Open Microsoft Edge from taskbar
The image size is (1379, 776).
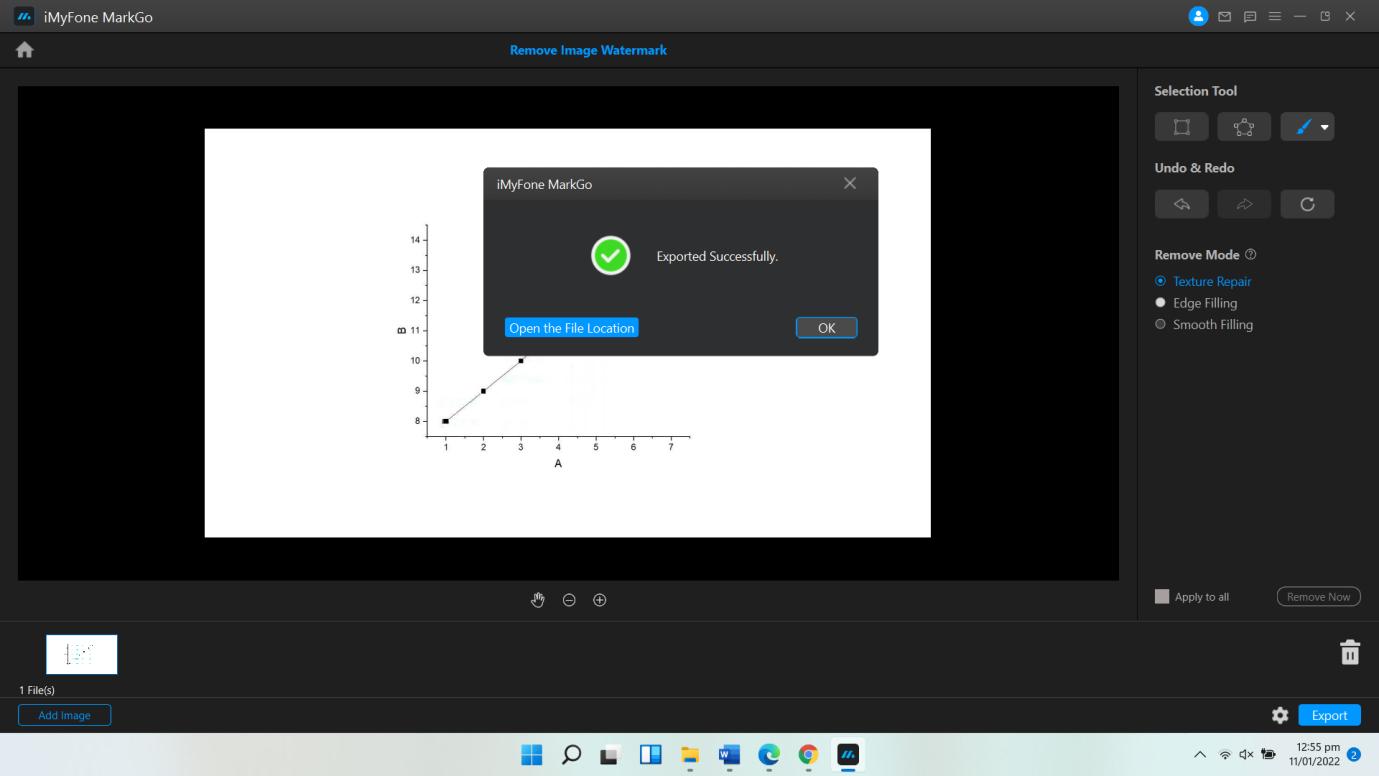(768, 755)
